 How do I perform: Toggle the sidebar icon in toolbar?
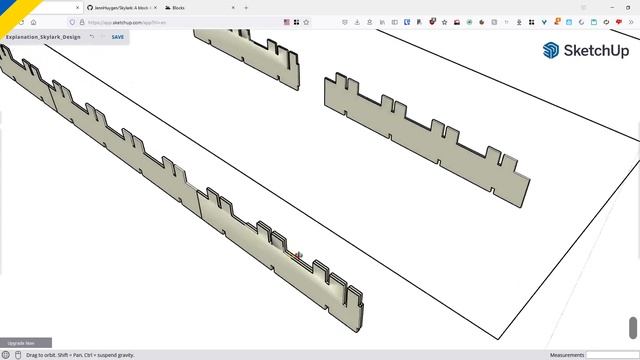click(394, 22)
